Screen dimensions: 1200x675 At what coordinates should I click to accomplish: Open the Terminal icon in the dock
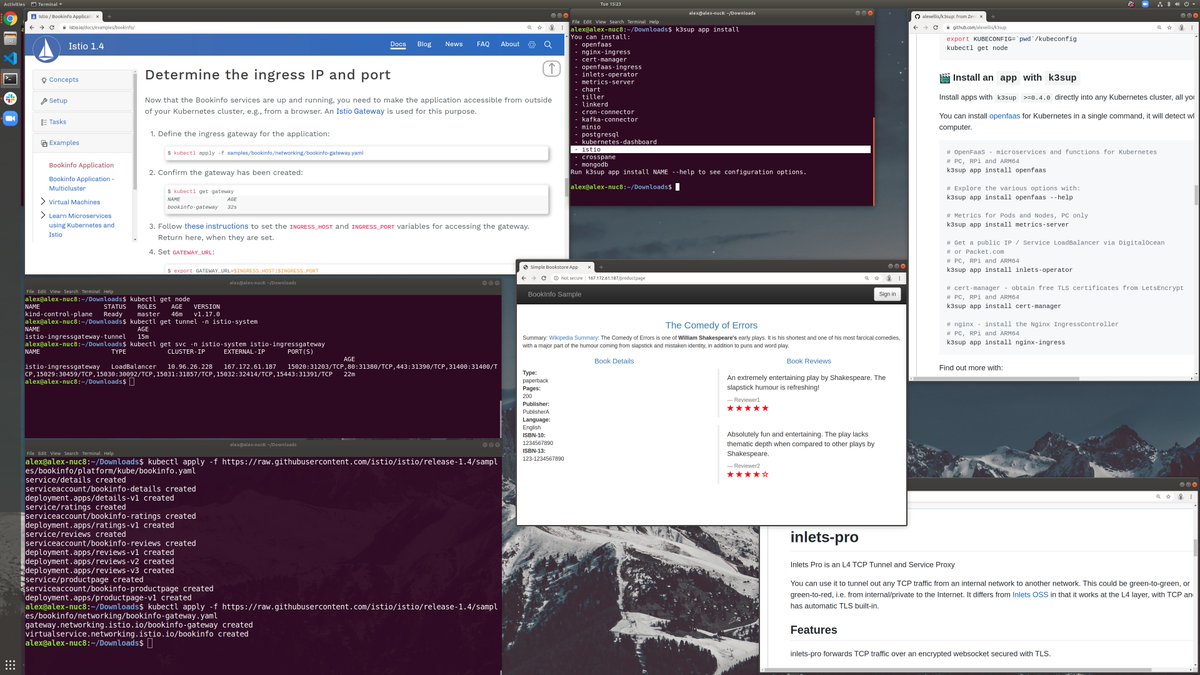tap(10, 78)
